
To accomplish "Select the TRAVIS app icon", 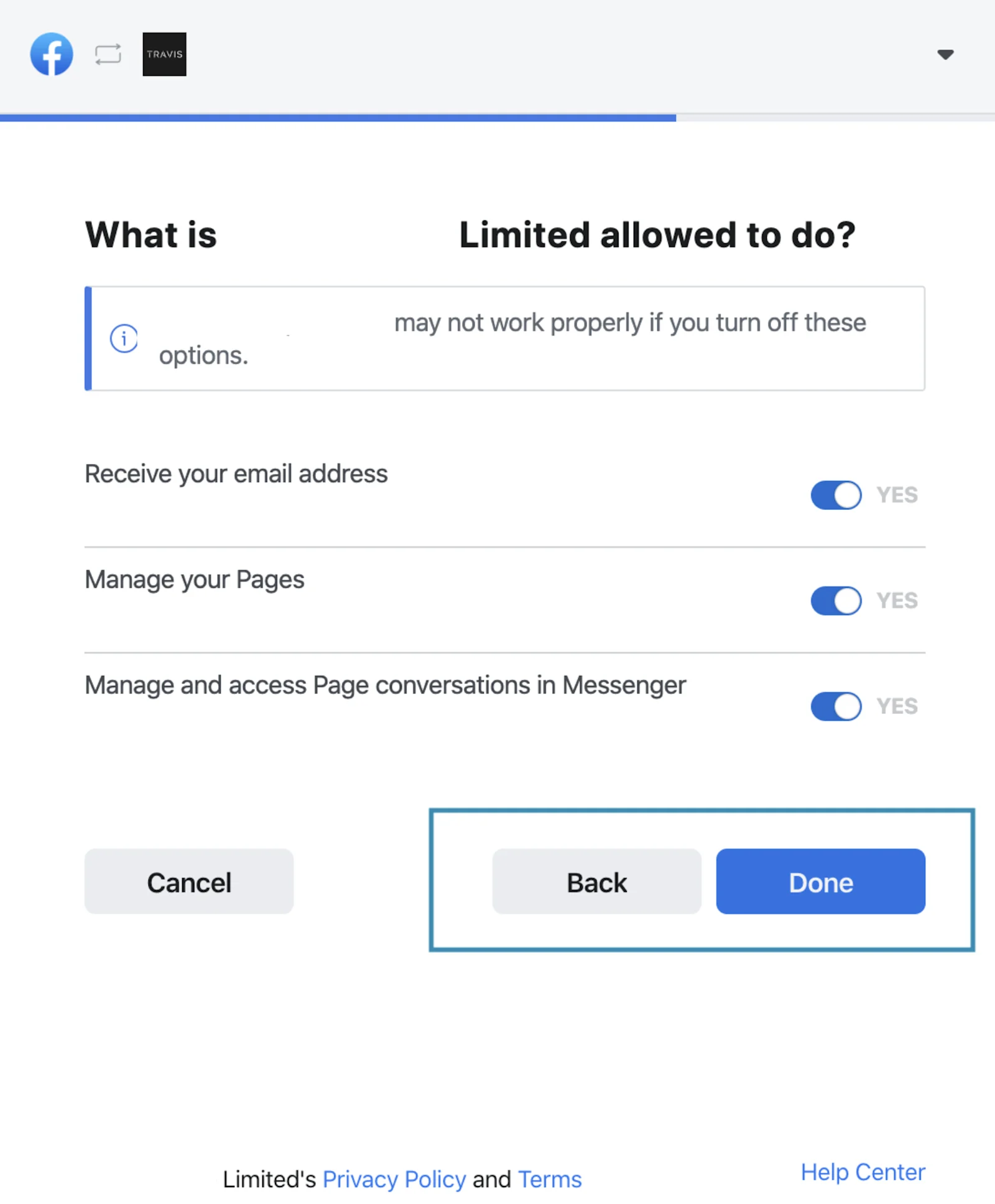I will click(164, 54).
